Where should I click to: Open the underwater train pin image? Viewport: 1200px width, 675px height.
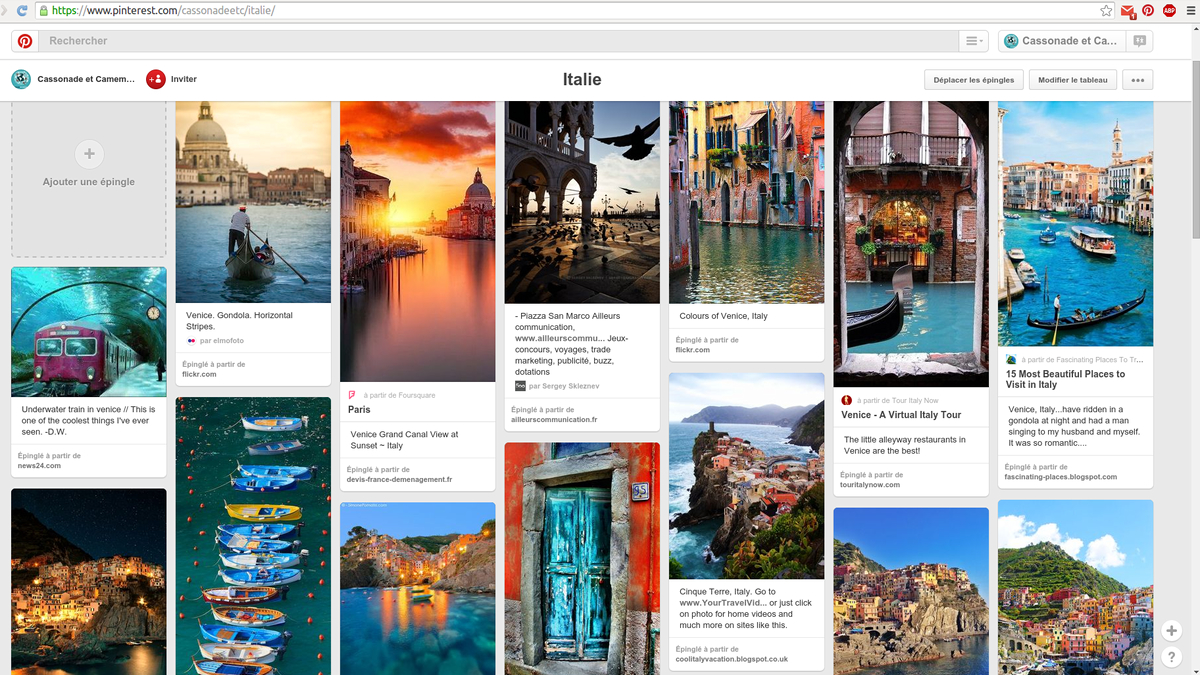point(89,332)
